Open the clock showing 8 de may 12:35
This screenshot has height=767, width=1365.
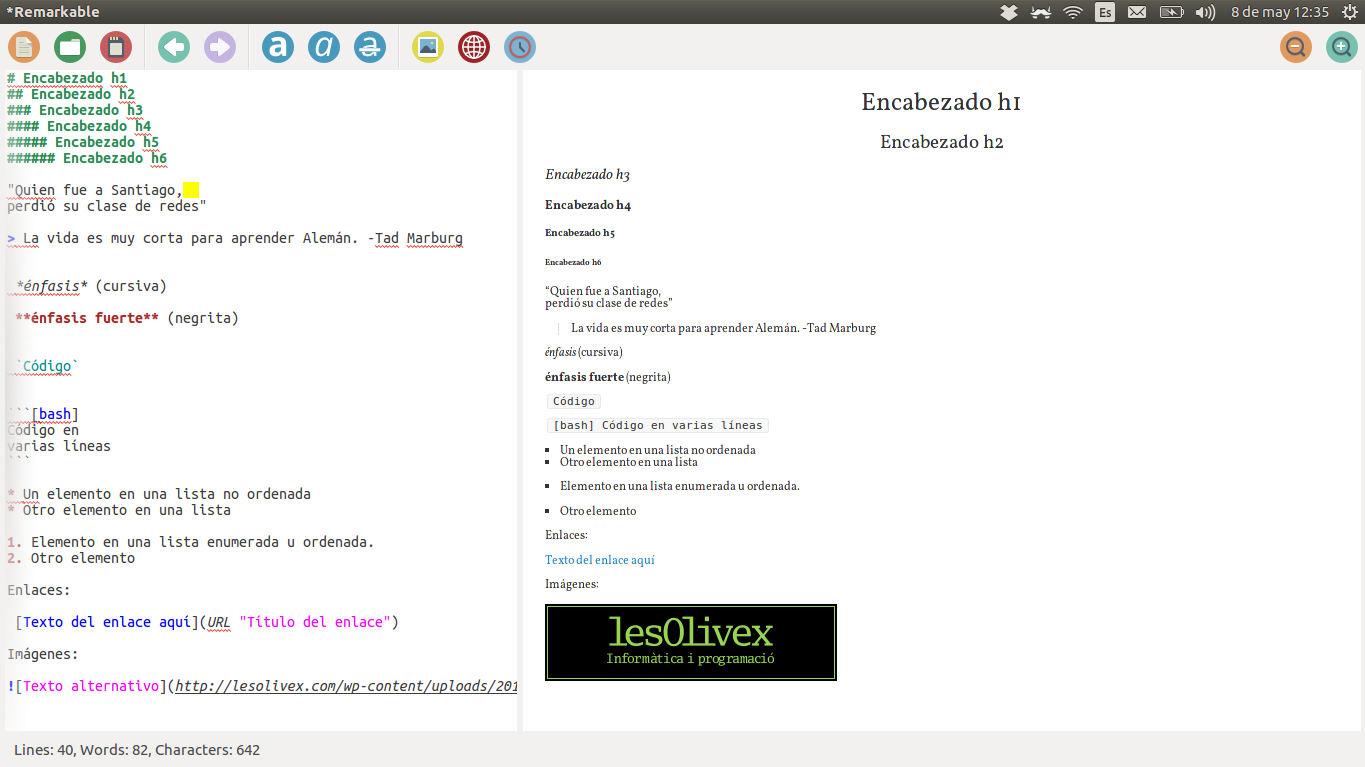click(x=1279, y=12)
